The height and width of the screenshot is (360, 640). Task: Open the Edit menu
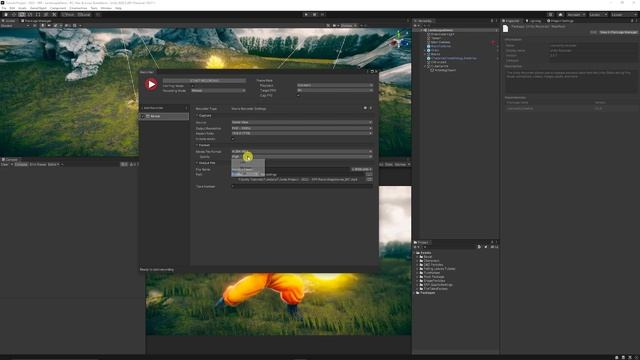point(12,8)
